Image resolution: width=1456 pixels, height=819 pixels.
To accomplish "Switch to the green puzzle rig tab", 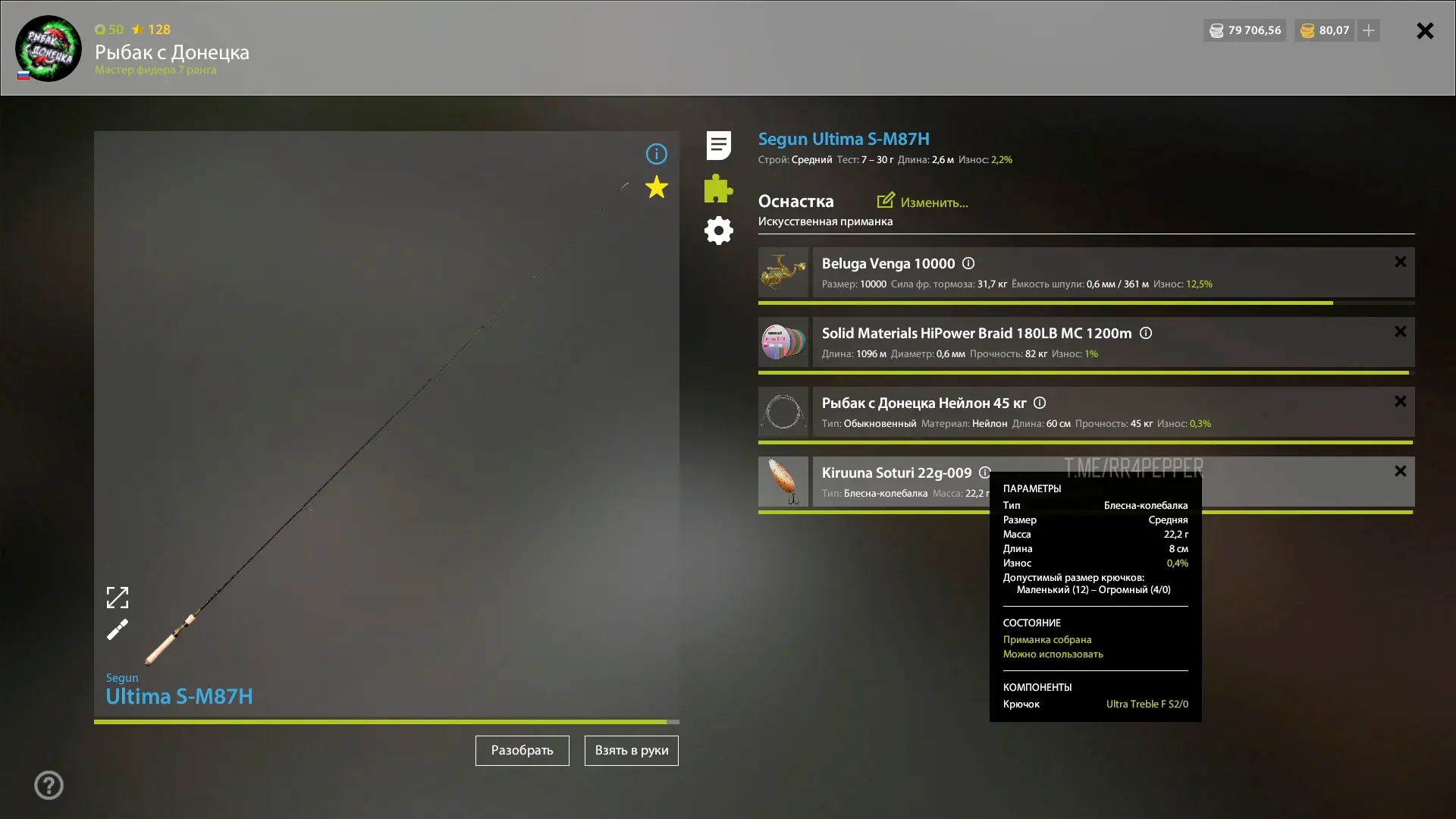I will point(718,188).
